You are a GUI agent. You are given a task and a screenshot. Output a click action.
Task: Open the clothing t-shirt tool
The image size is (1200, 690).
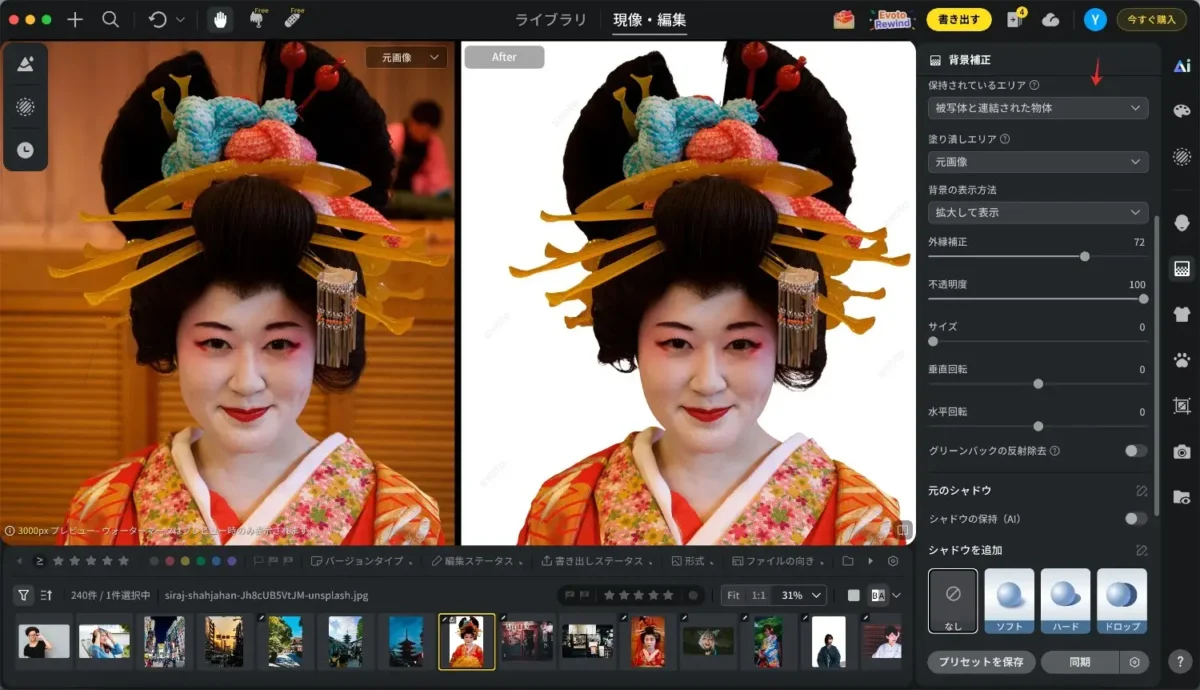(x=1181, y=314)
